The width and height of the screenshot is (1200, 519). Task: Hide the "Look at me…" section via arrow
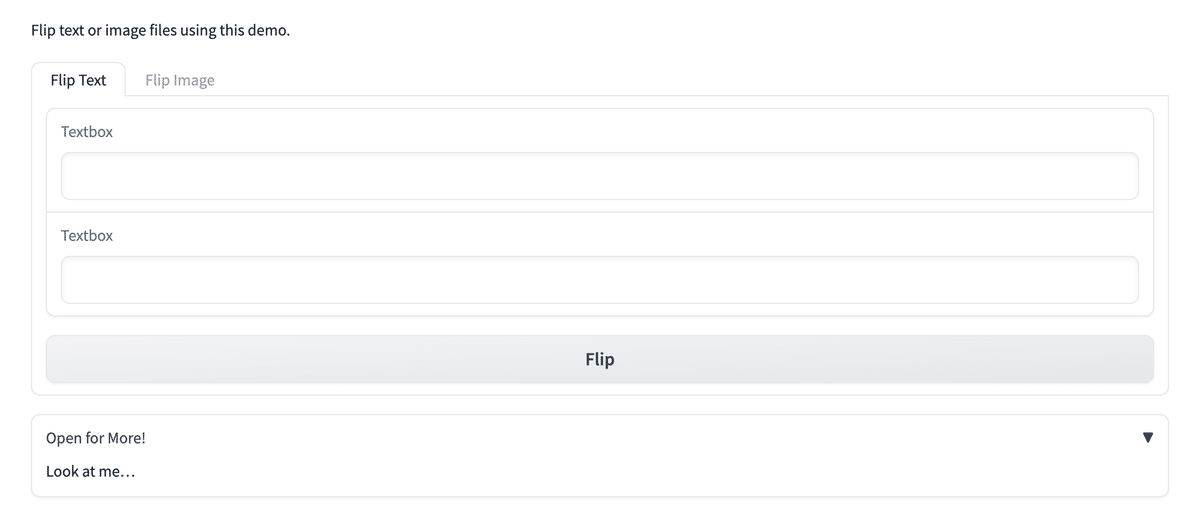pyautogui.click(x=1147, y=438)
